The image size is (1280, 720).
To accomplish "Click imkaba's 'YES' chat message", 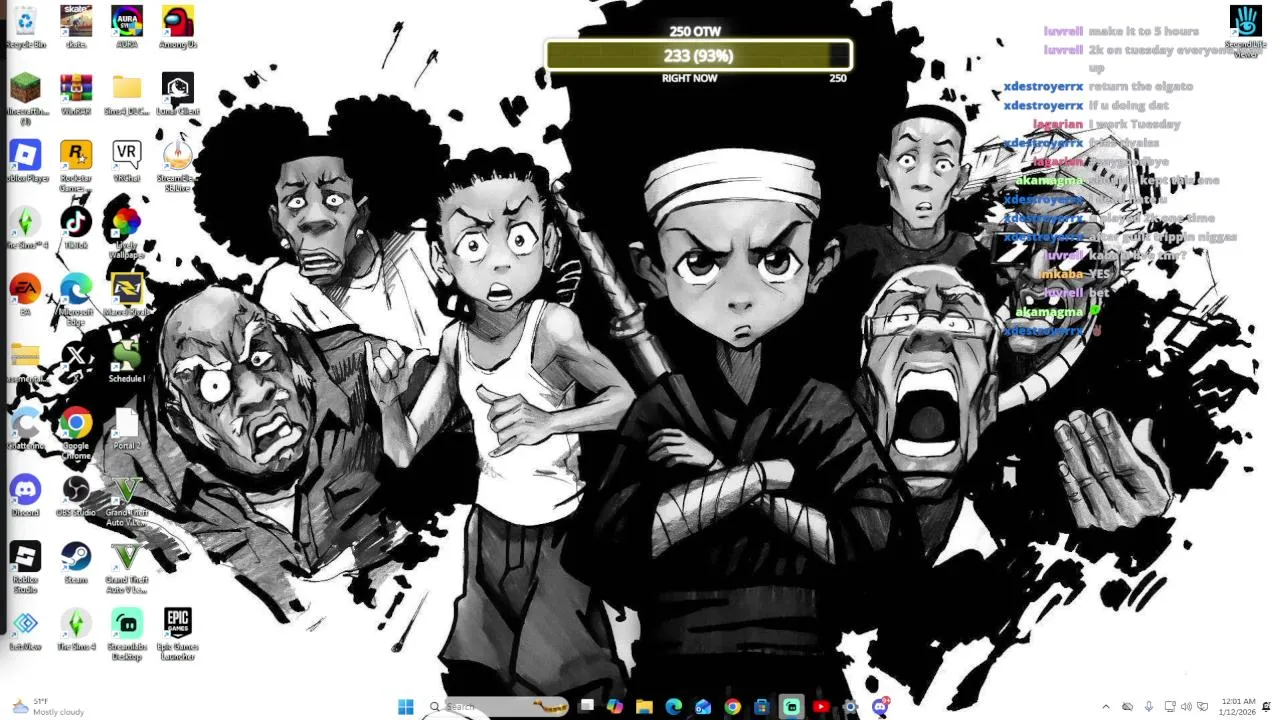I will coord(1099,274).
